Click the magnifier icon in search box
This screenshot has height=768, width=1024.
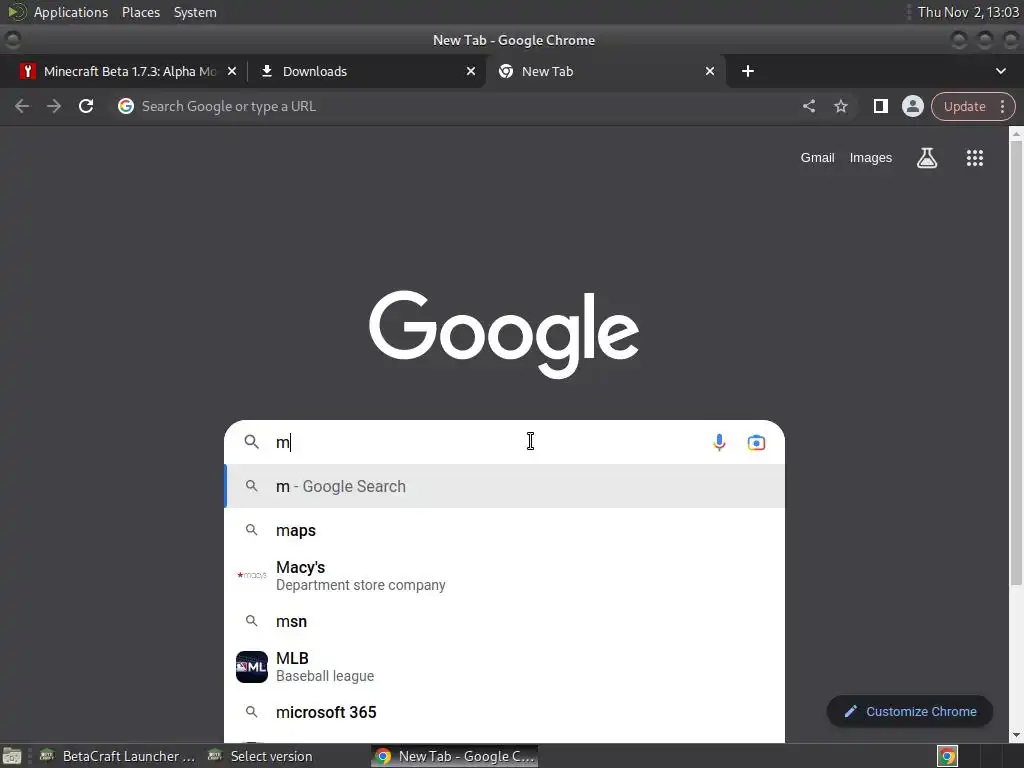click(251, 442)
